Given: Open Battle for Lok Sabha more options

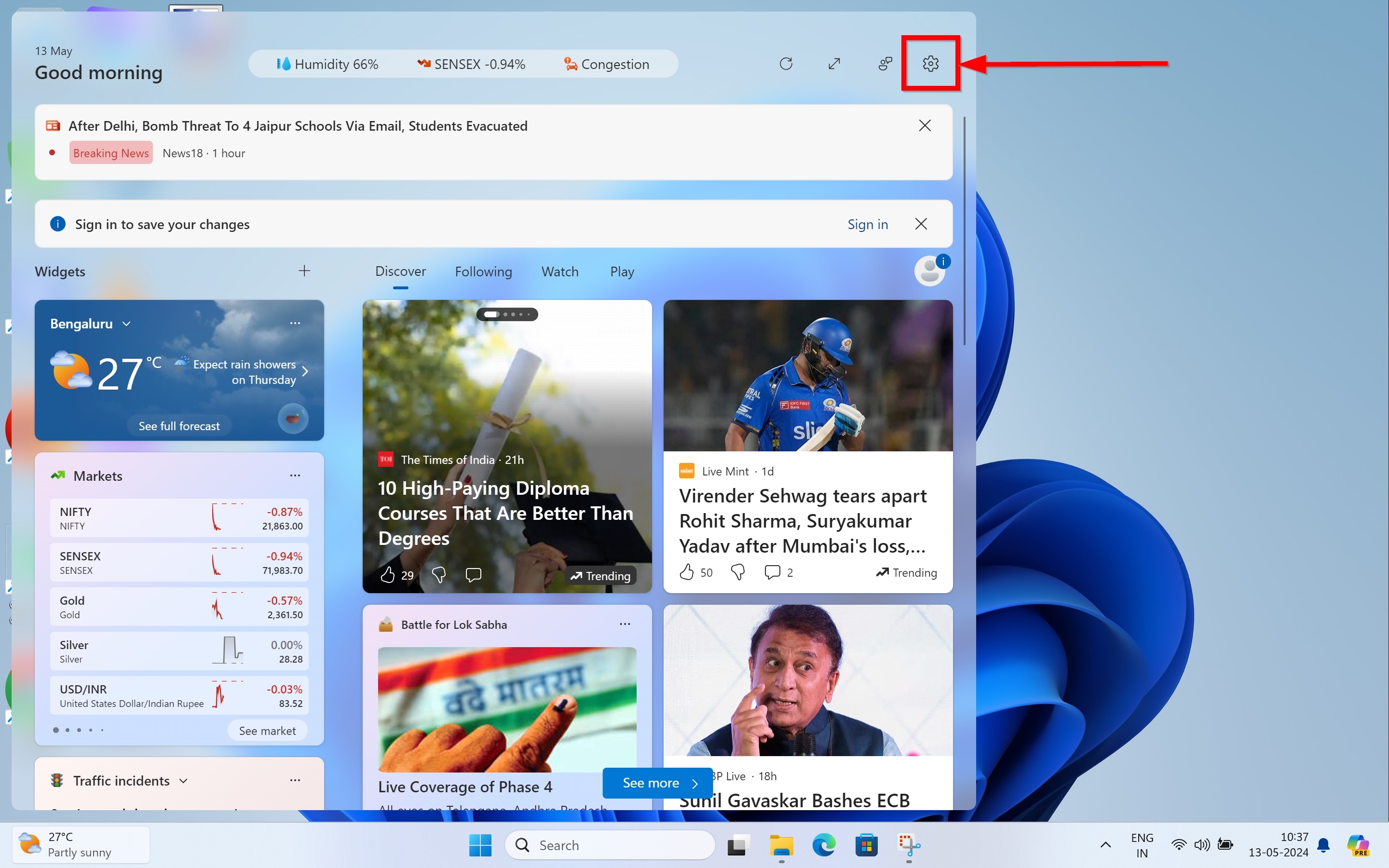Looking at the screenshot, I should [x=625, y=624].
